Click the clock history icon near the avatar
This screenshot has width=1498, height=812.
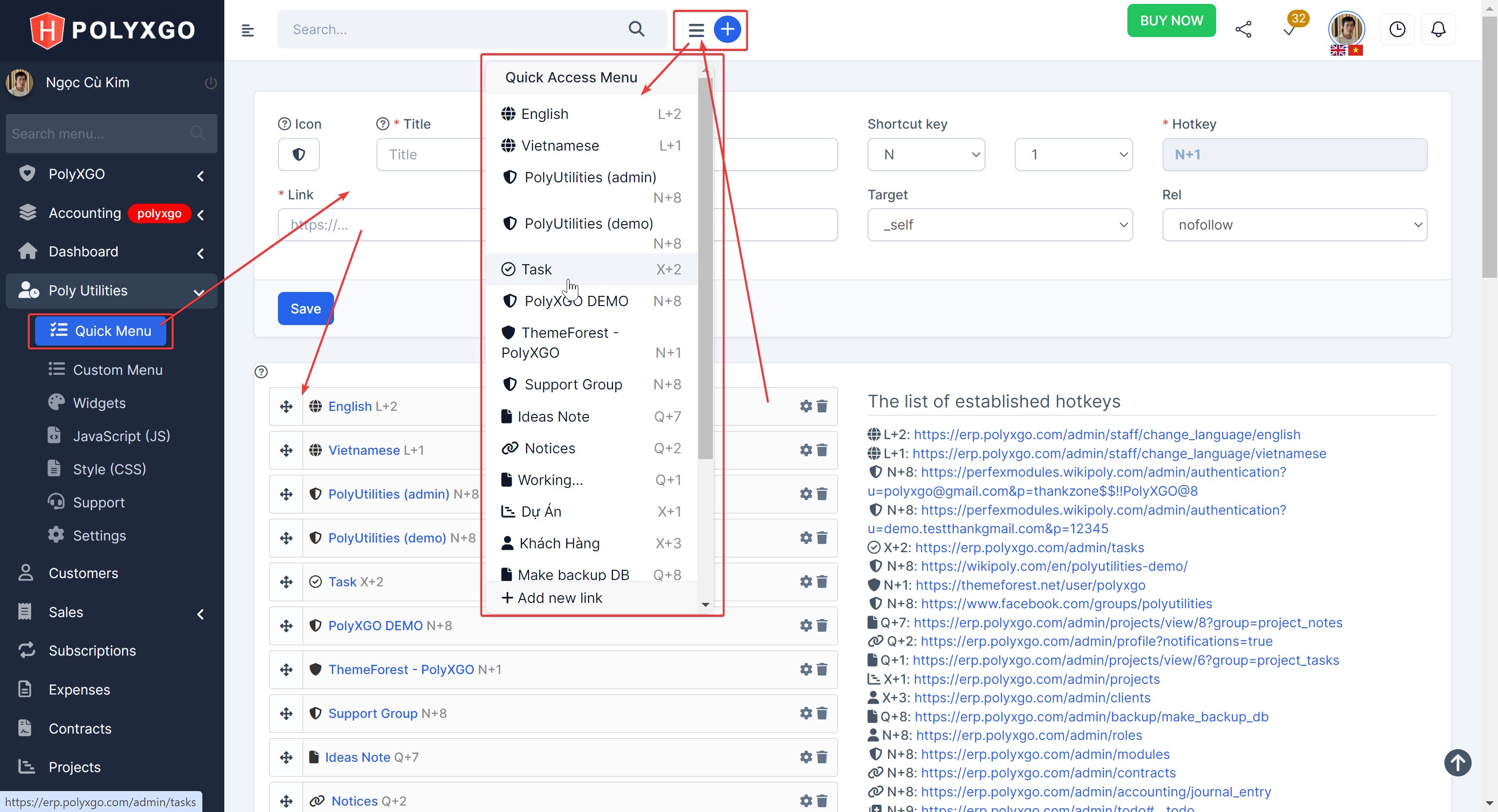point(1398,28)
